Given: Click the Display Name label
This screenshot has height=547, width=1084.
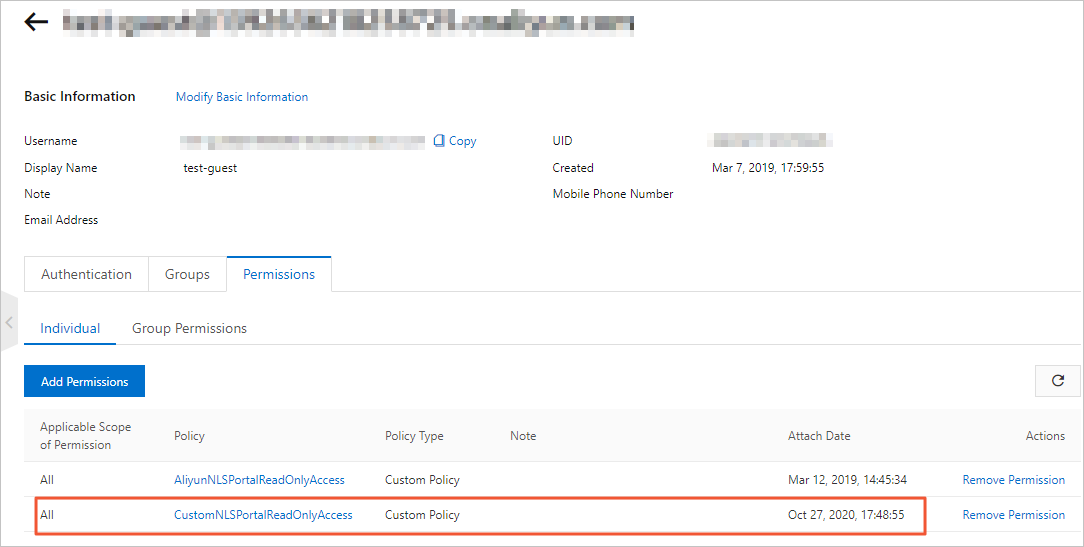Looking at the screenshot, I should [61, 167].
